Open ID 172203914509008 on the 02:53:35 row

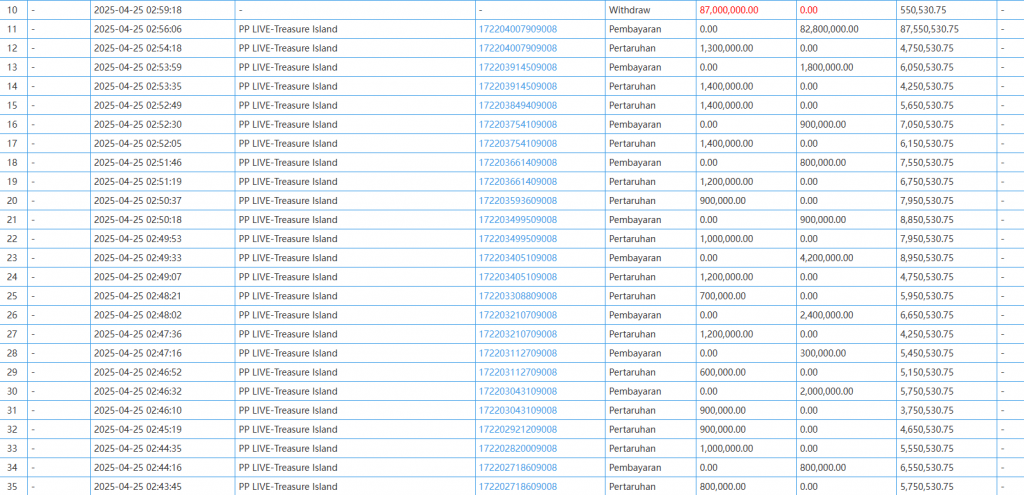(x=518, y=86)
